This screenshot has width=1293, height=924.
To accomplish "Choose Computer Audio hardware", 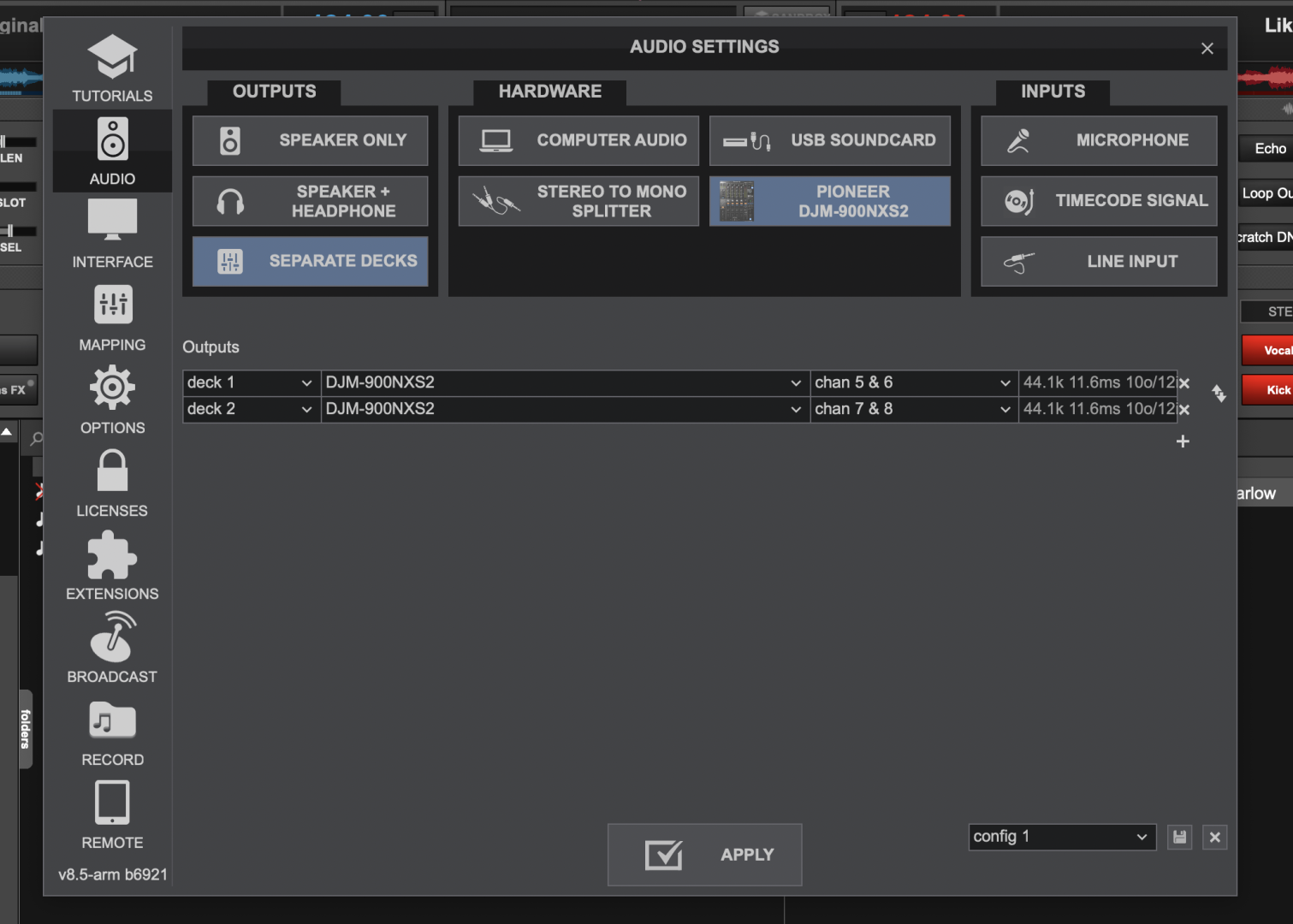I will 578,140.
